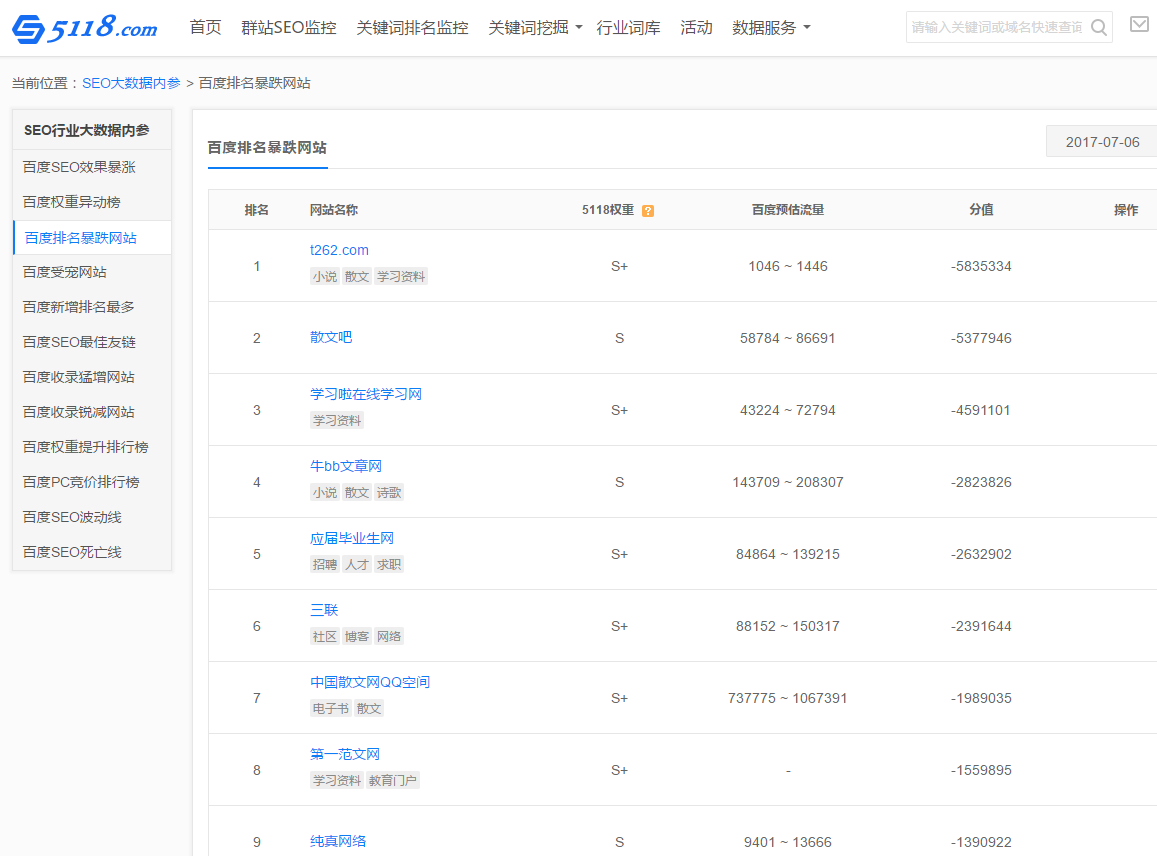Click the 博客 tag under 三联

(x=357, y=637)
